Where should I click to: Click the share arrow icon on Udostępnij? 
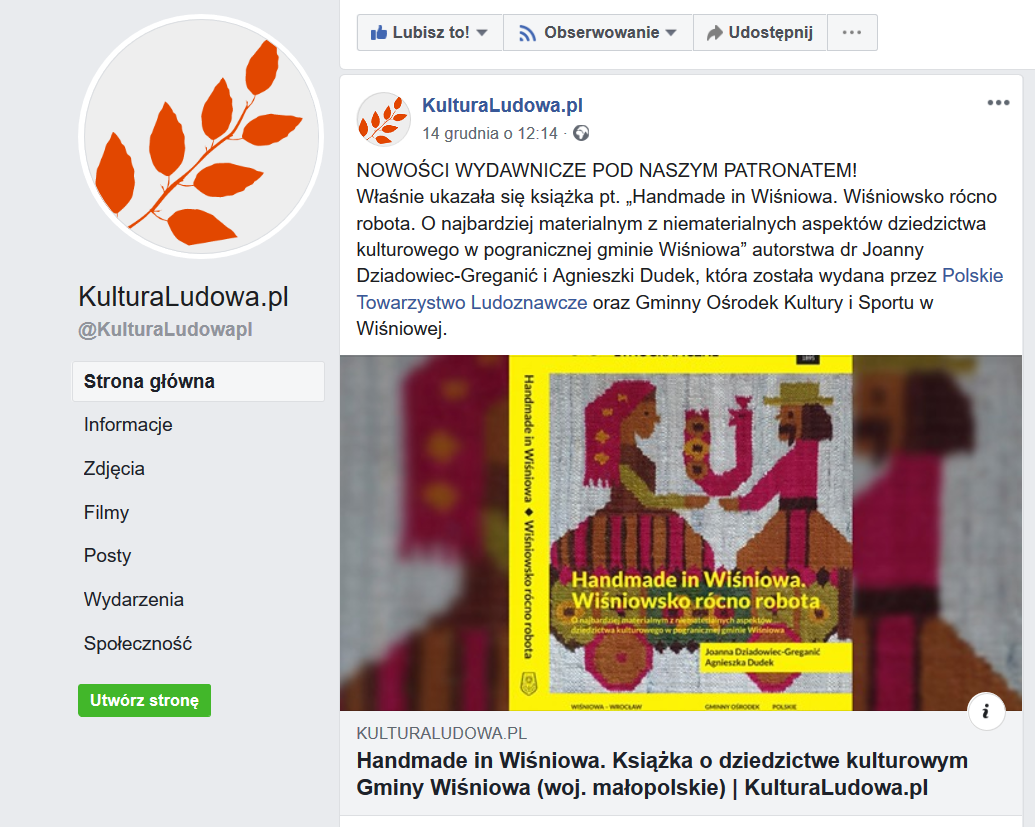click(x=714, y=33)
